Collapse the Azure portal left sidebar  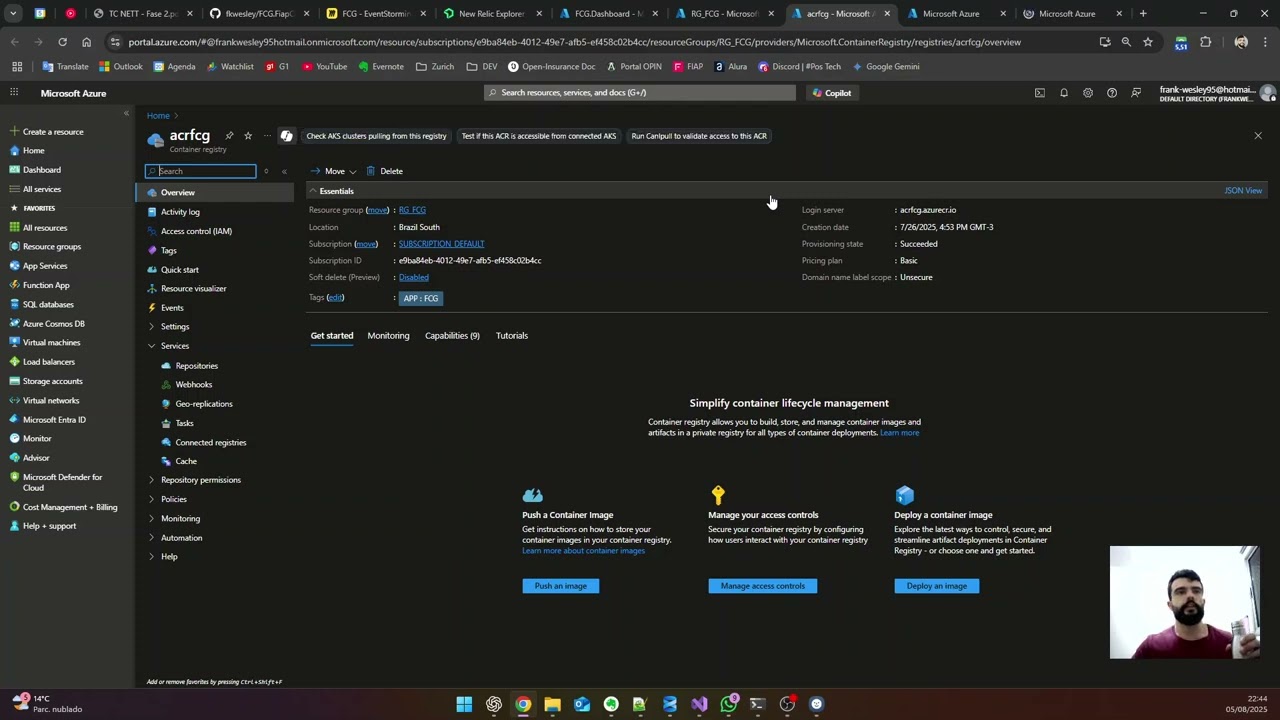[126, 114]
